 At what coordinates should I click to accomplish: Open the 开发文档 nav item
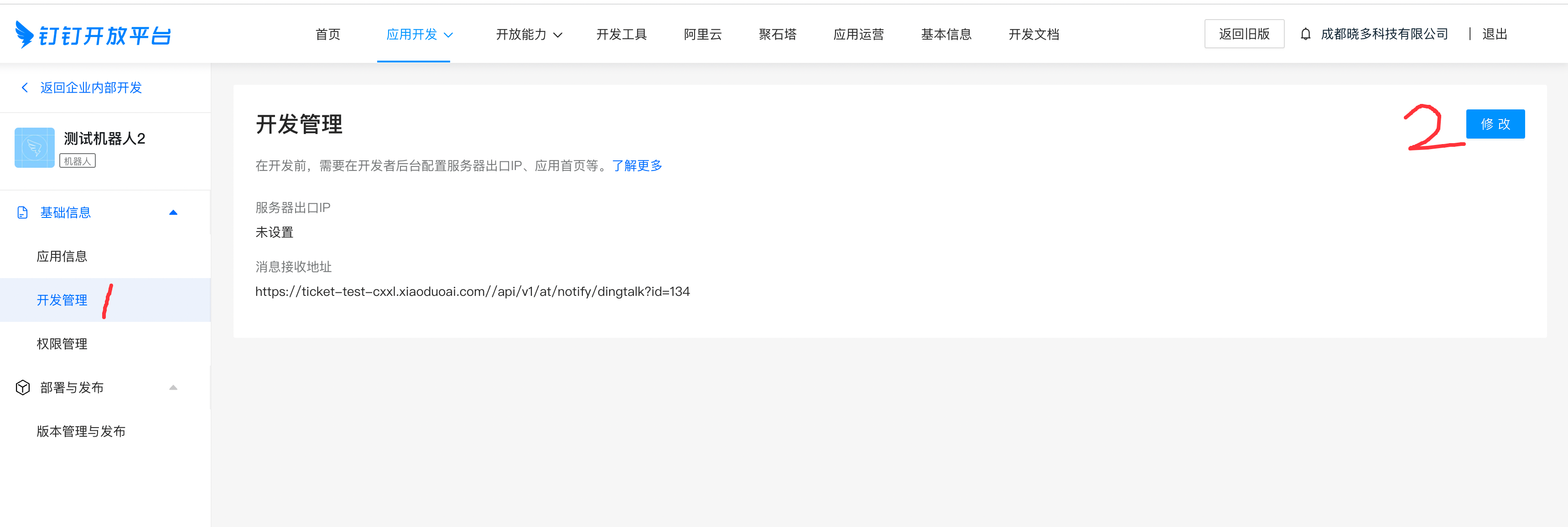(1033, 34)
